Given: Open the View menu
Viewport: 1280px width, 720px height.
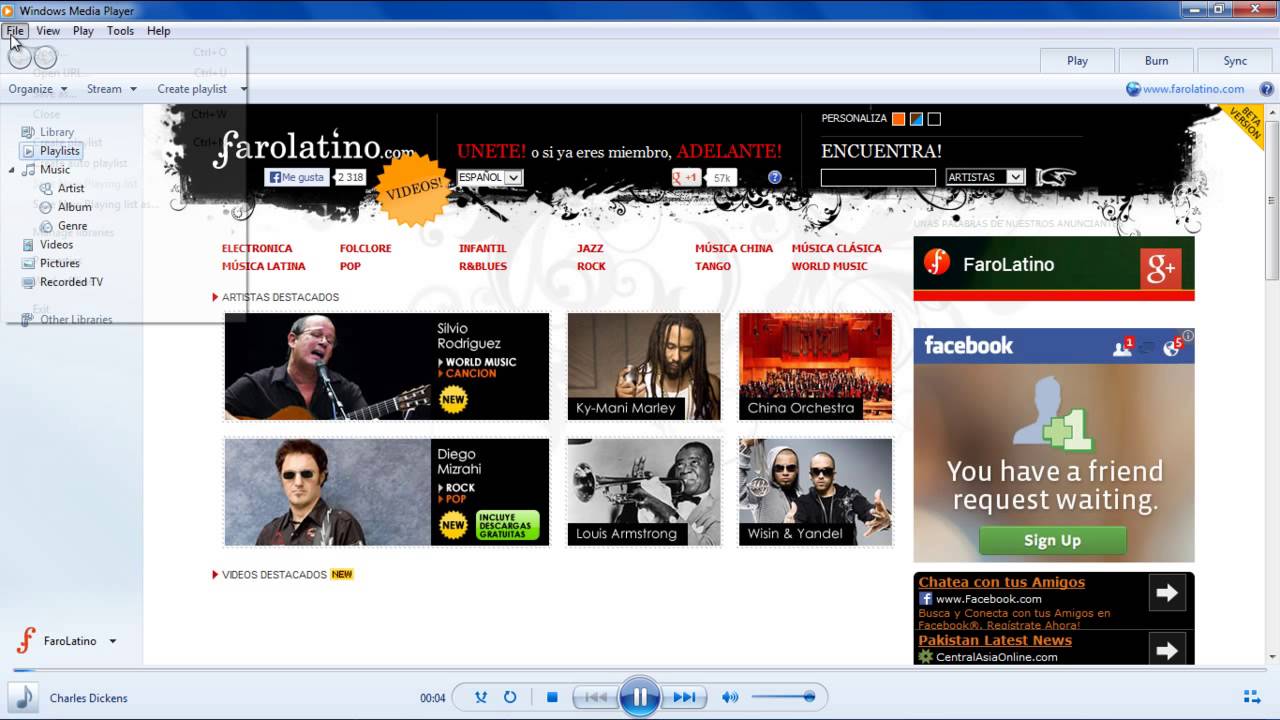Looking at the screenshot, I should 48,31.
